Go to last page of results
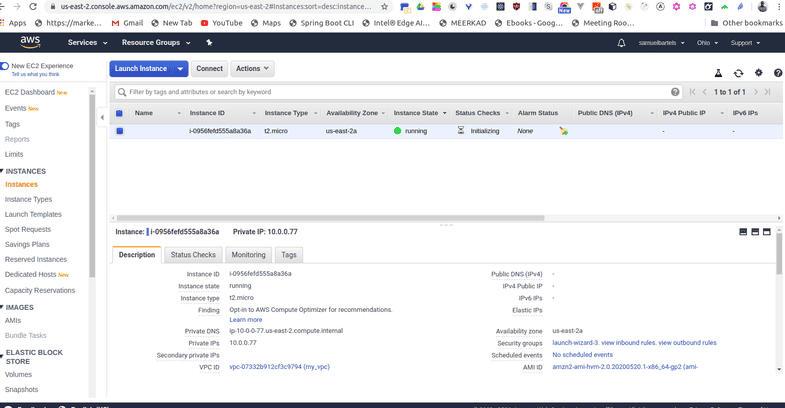Viewport: 785px width, 408px height. (767, 92)
